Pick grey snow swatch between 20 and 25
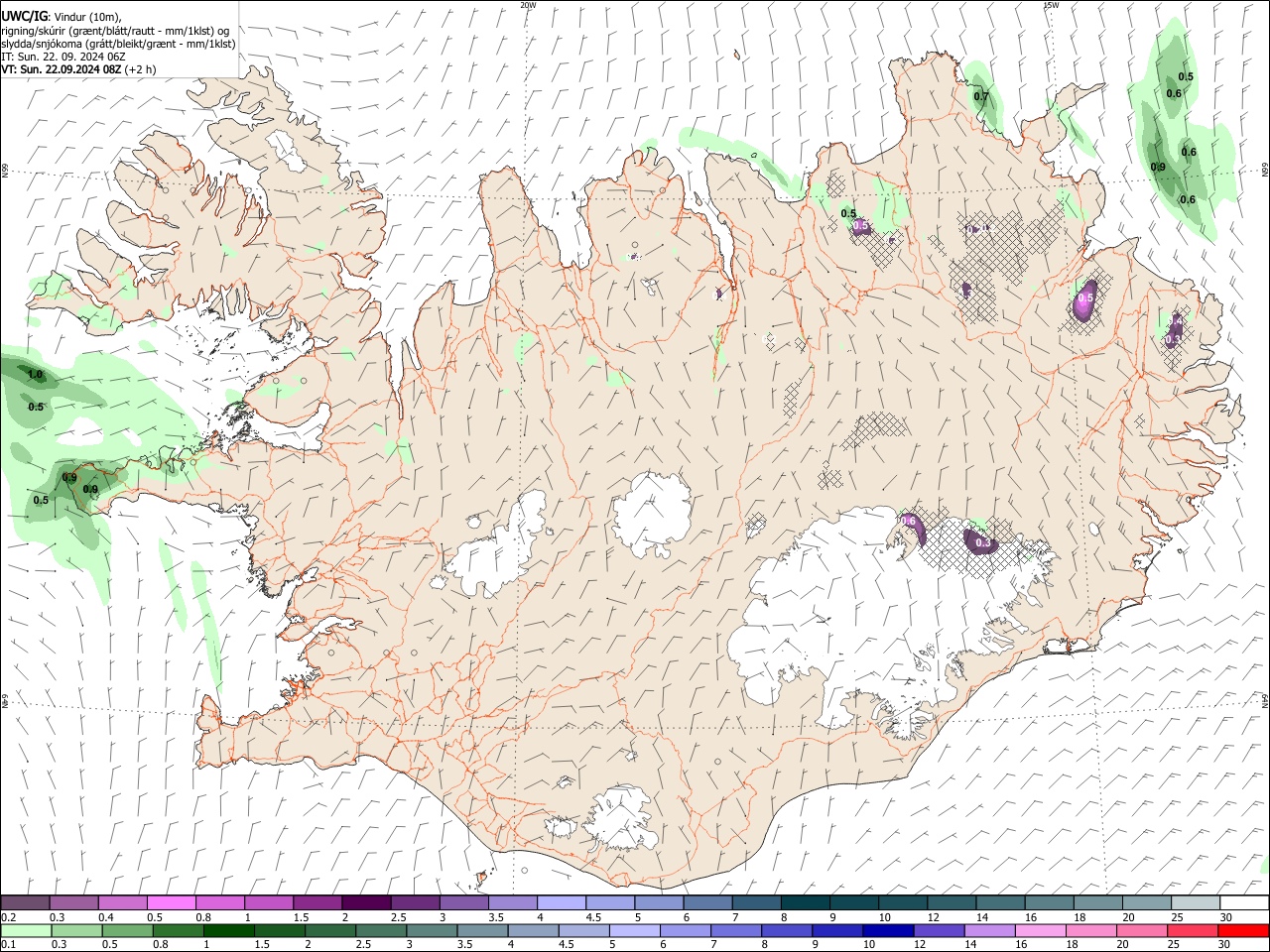The width and height of the screenshot is (1270, 952). 1147,903
